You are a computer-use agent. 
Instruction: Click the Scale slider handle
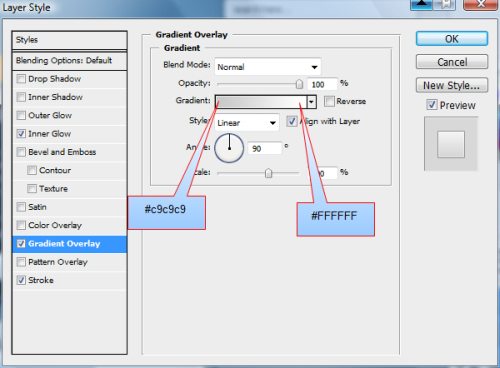pyautogui.click(x=268, y=173)
